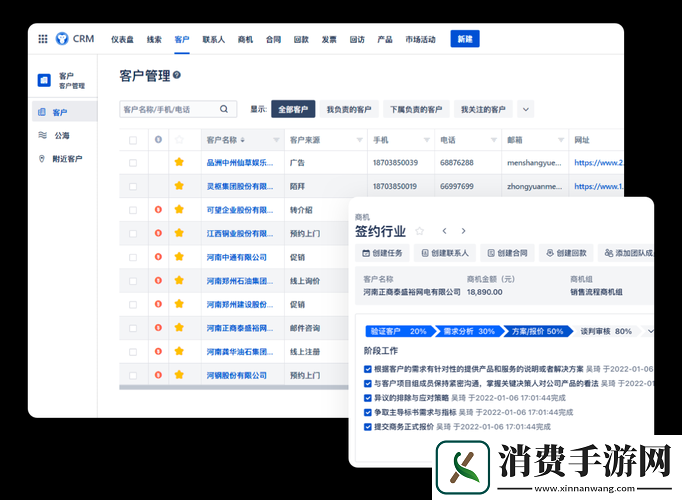Open the 手机 column filter
This screenshot has height=500, width=682.
(x=427, y=140)
